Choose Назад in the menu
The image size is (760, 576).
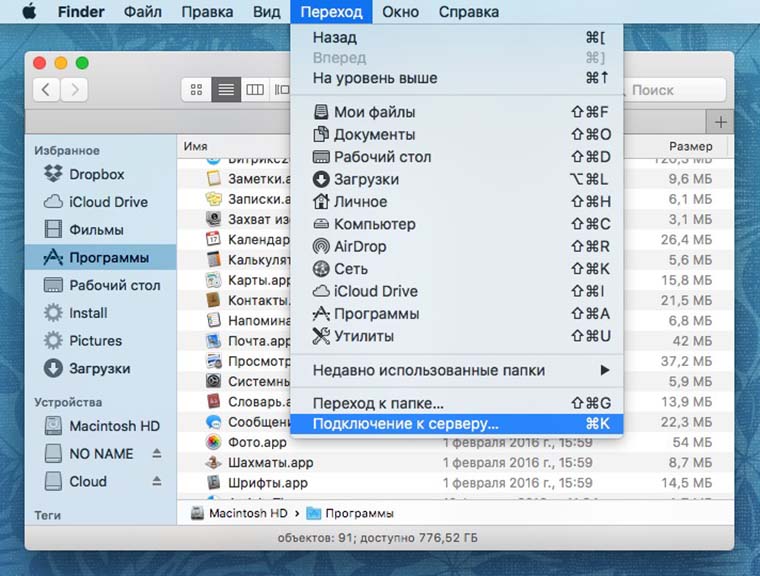pos(457,37)
